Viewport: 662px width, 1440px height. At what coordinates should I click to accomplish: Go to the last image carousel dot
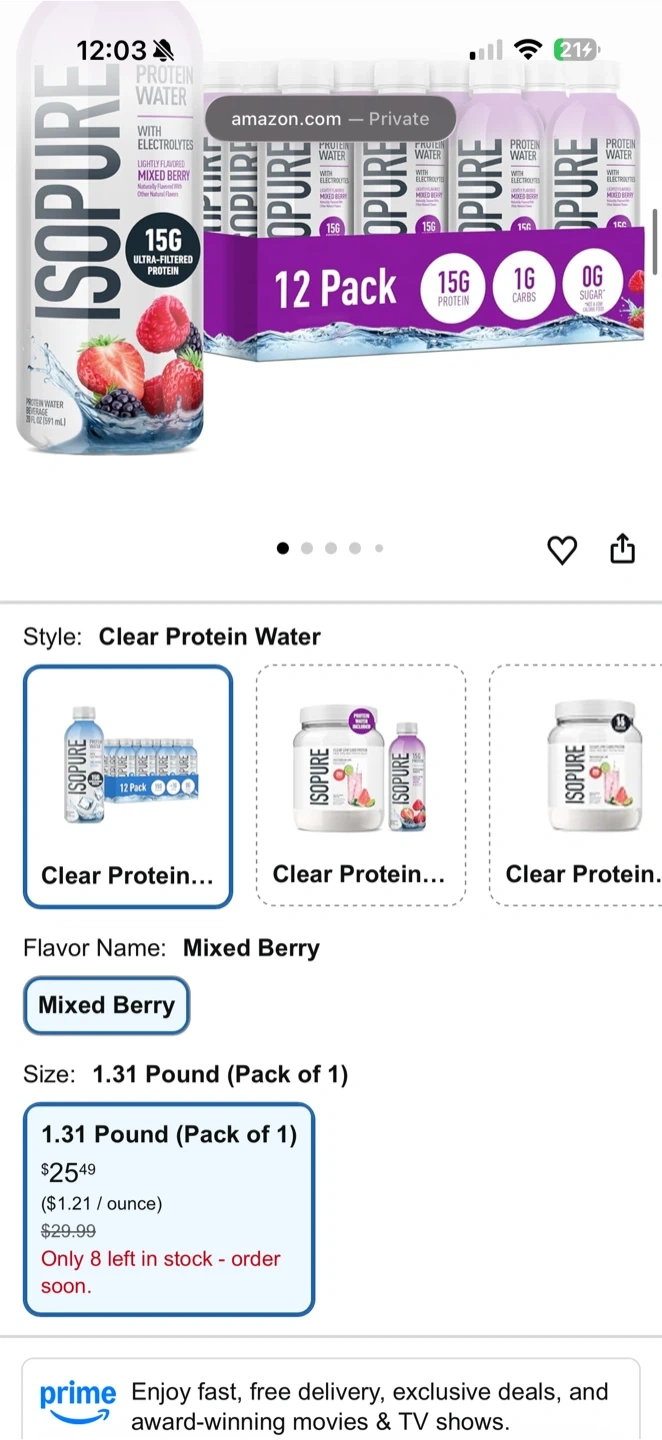click(379, 548)
